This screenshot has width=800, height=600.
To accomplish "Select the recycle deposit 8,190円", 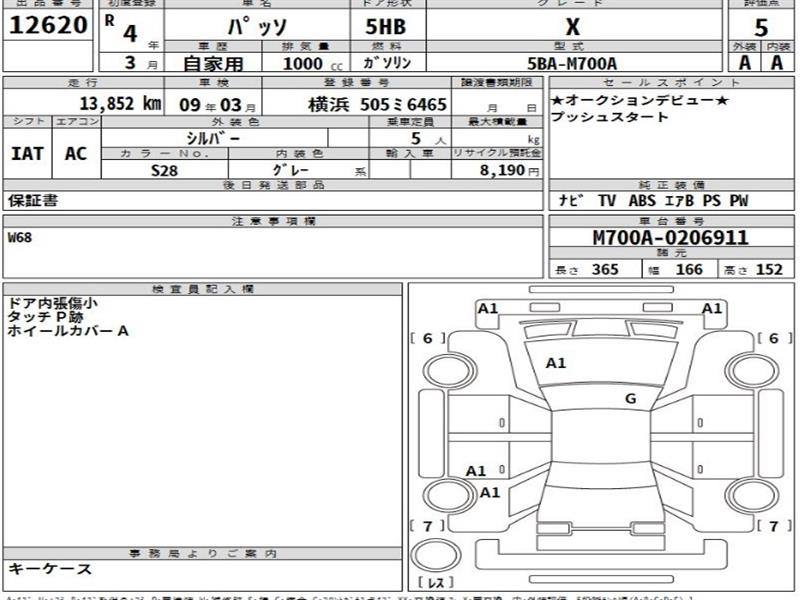I will click(509, 170).
